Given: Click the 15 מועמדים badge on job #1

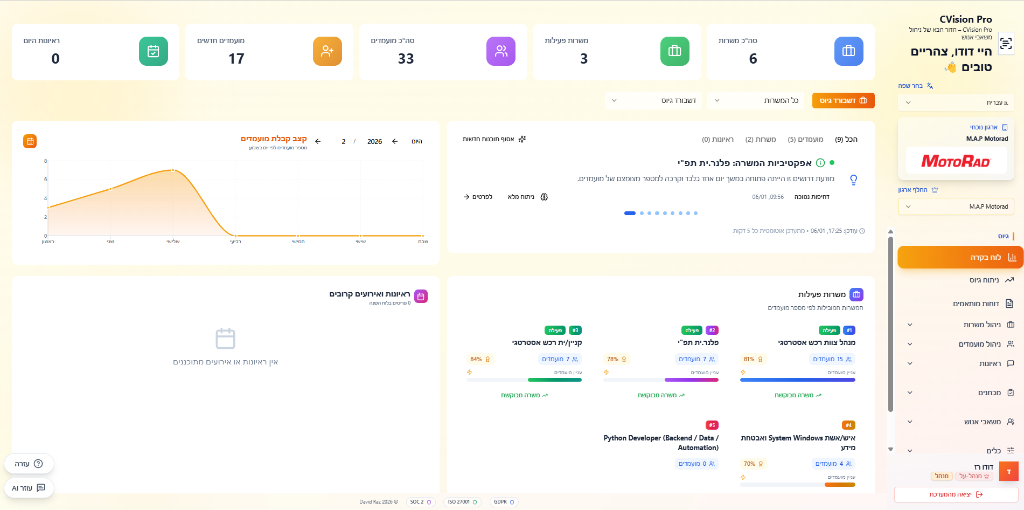Looking at the screenshot, I should click(832, 359).
